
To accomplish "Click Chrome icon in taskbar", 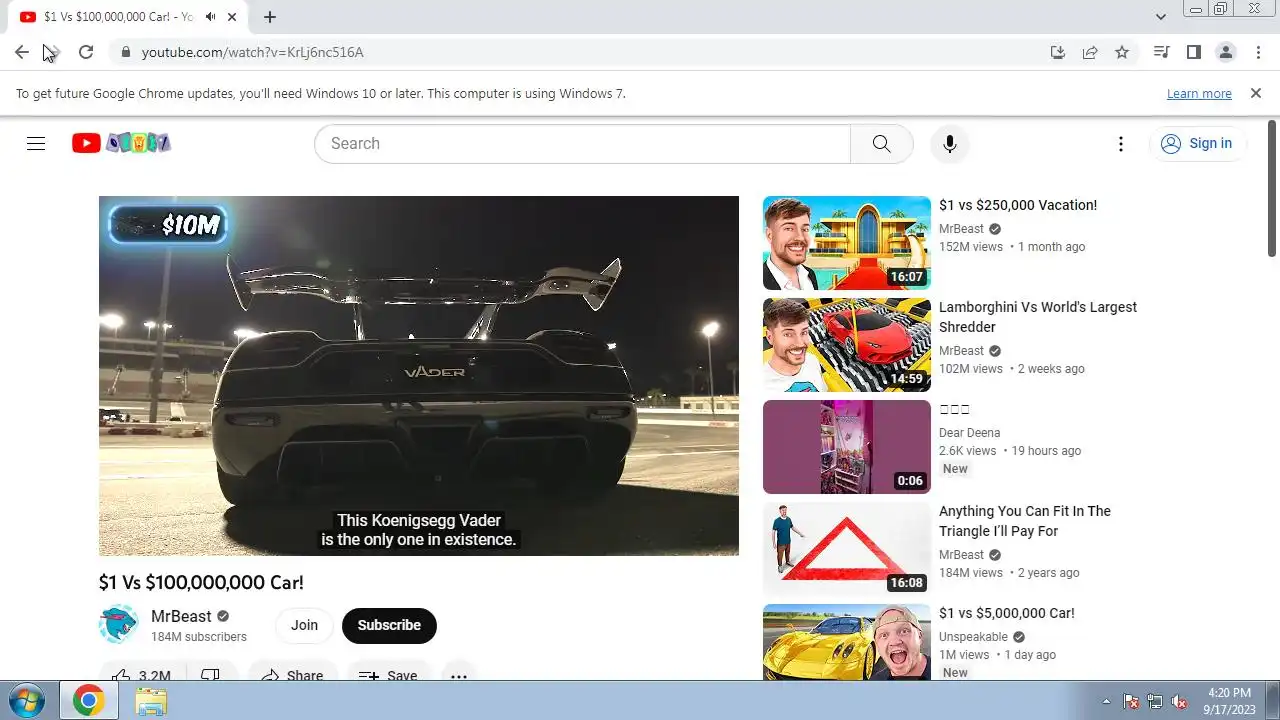I will click(x=88, y=701).
